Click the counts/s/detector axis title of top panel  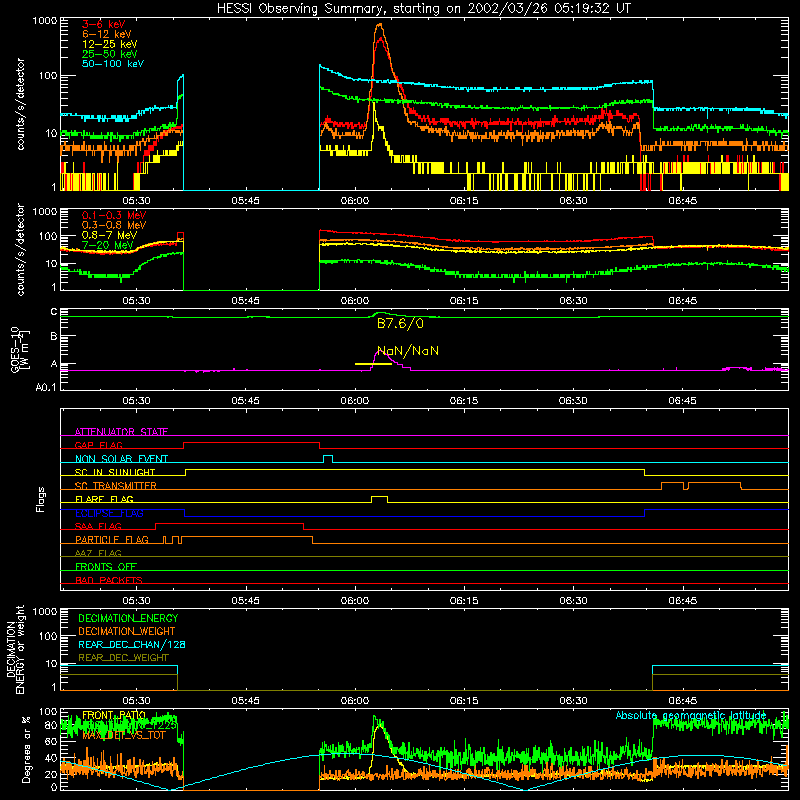click(x=20, y=104)
